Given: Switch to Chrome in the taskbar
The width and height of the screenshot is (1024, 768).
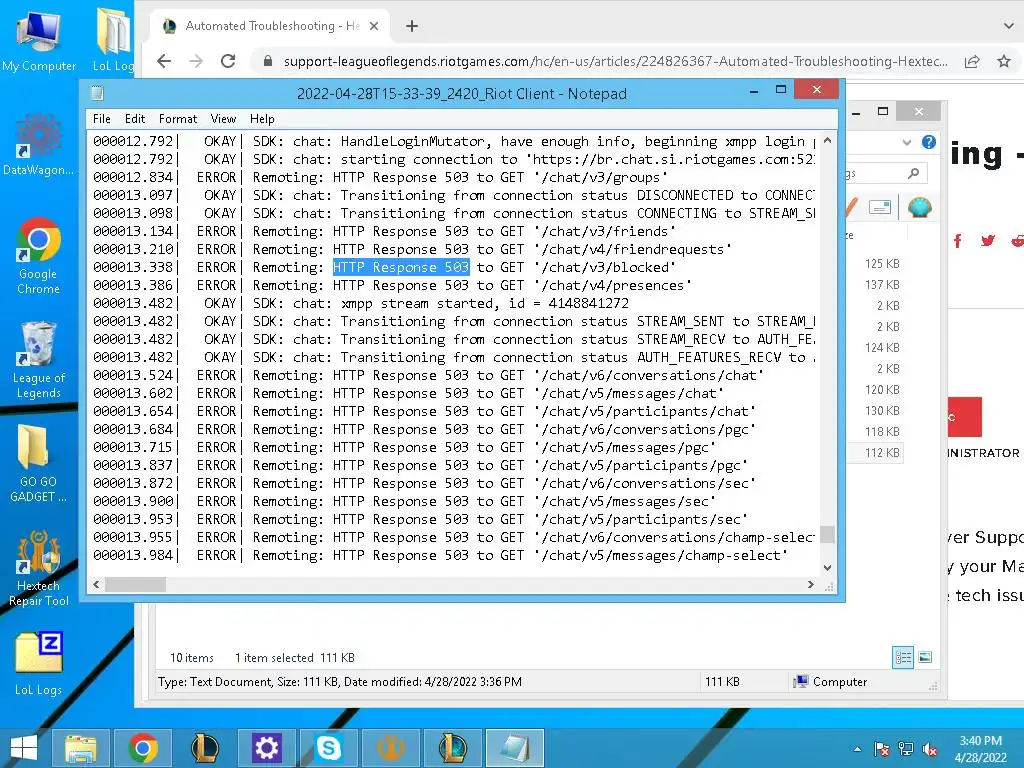Looking at the screenshot, I should [142, 748].
